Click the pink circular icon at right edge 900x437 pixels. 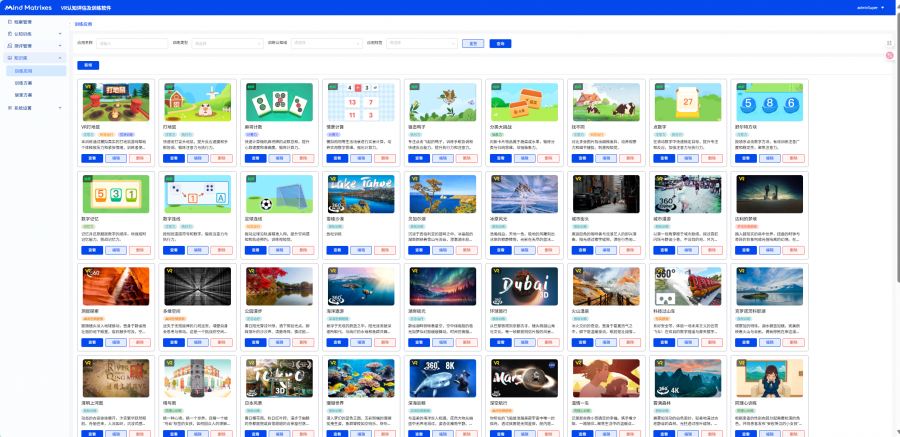[x=889, y=56]
